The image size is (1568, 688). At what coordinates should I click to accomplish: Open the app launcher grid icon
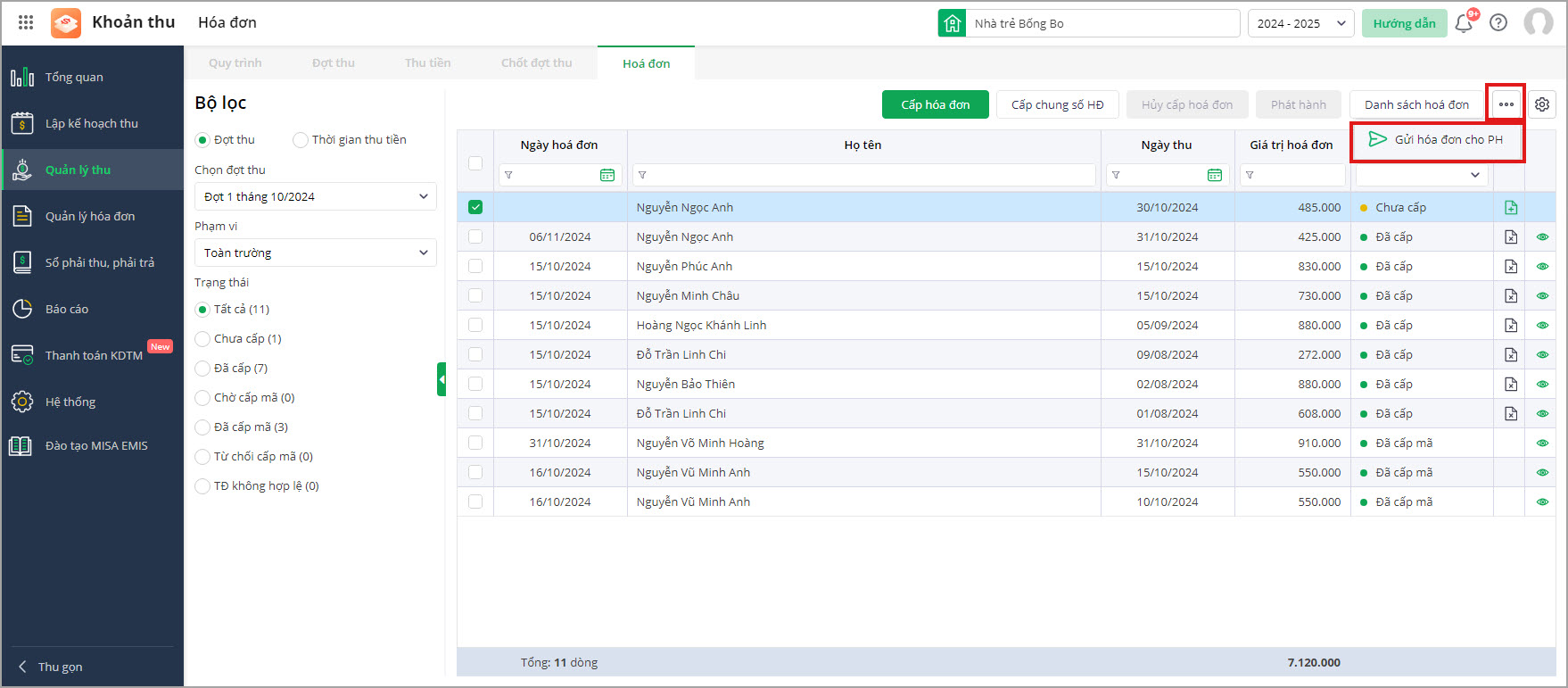[x=26, y=22]
